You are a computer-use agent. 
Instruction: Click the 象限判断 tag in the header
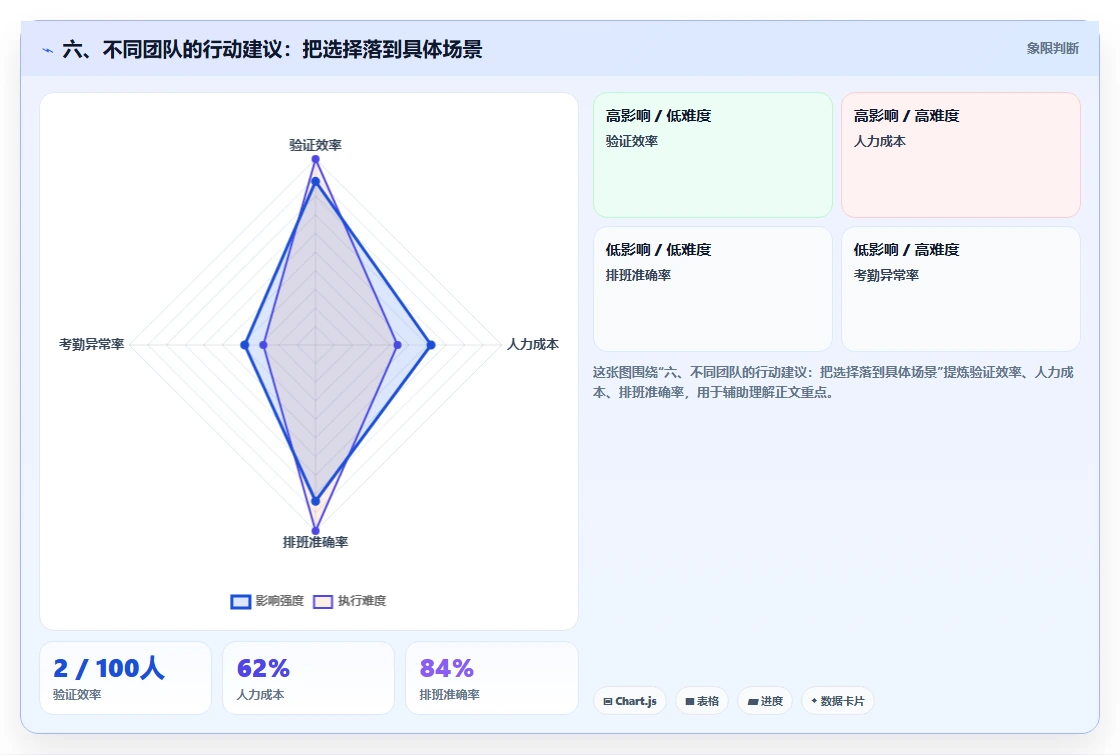[x=1052, y=49]
